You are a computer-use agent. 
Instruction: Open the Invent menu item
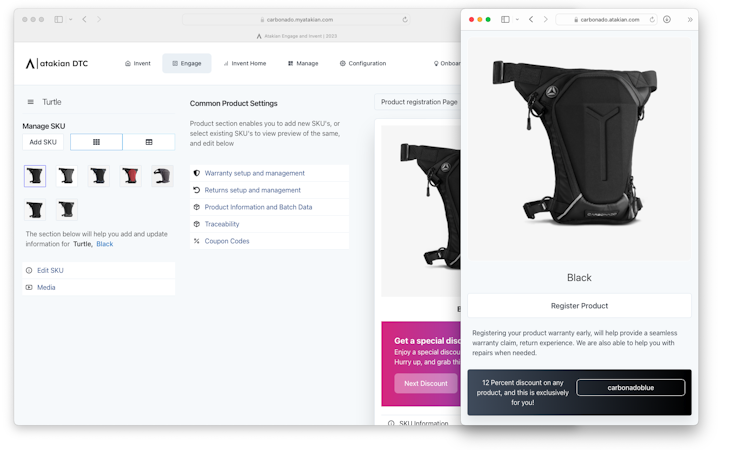pos(138,63)
